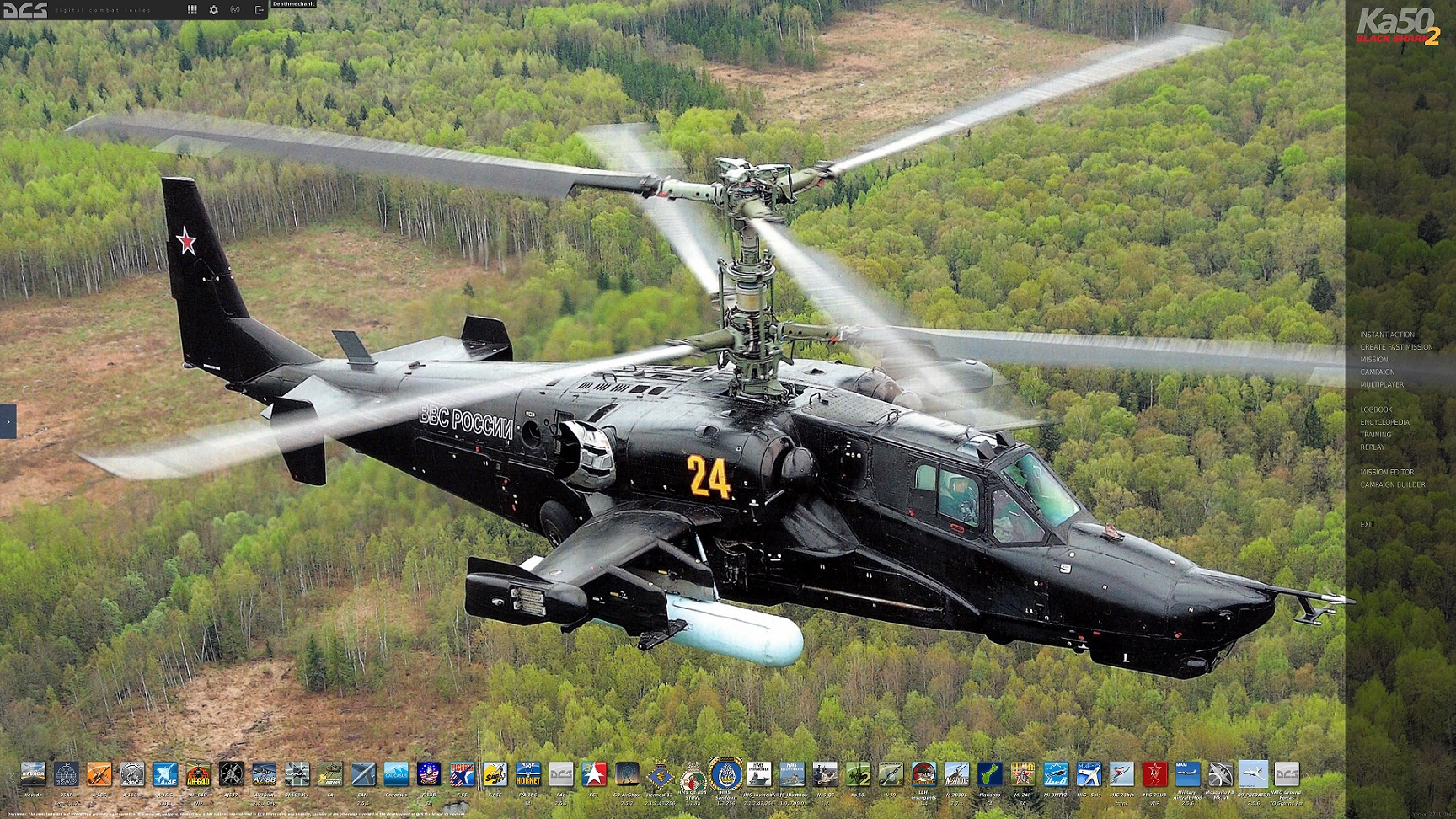Click the logout icon next to username
Image resolution: width=1456 pixels, height=819 pixels.
click(259, 10)
